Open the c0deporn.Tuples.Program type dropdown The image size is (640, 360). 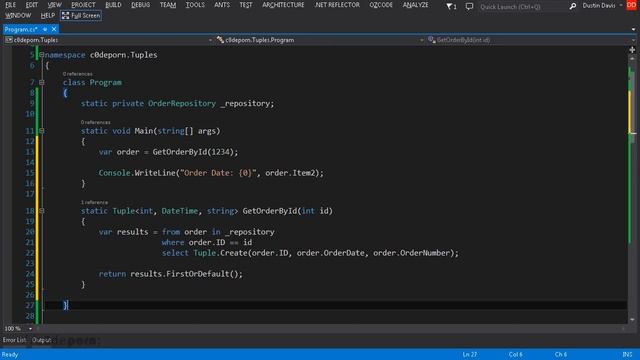[x=320, y=40]
